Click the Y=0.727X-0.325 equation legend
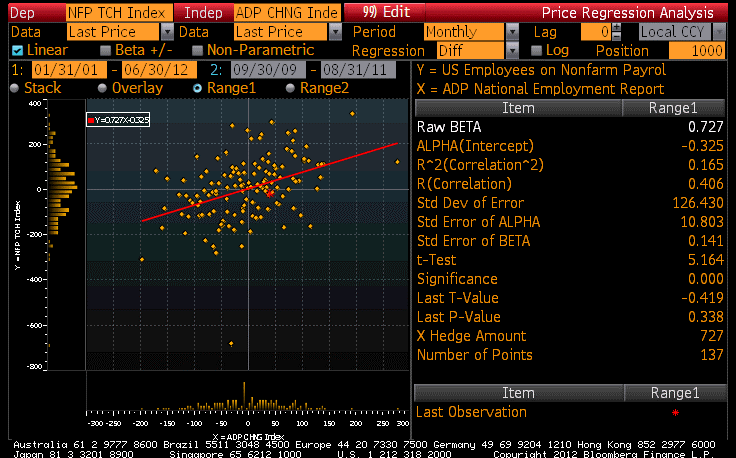Screen dimensions: 736x458 (x=118, y=120)
